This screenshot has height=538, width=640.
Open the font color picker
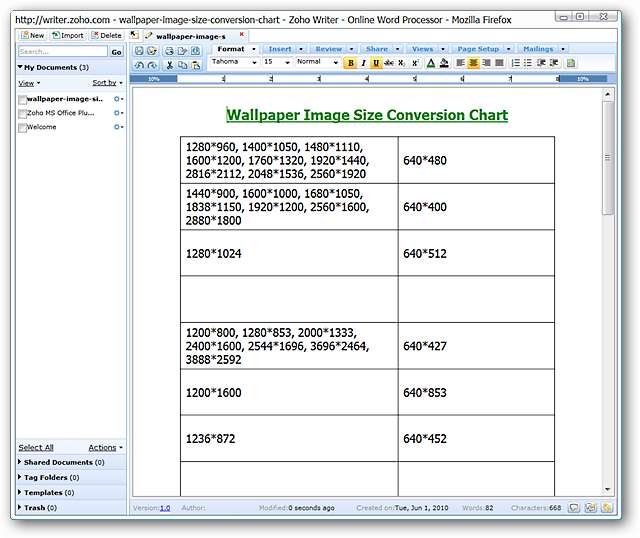429,63
